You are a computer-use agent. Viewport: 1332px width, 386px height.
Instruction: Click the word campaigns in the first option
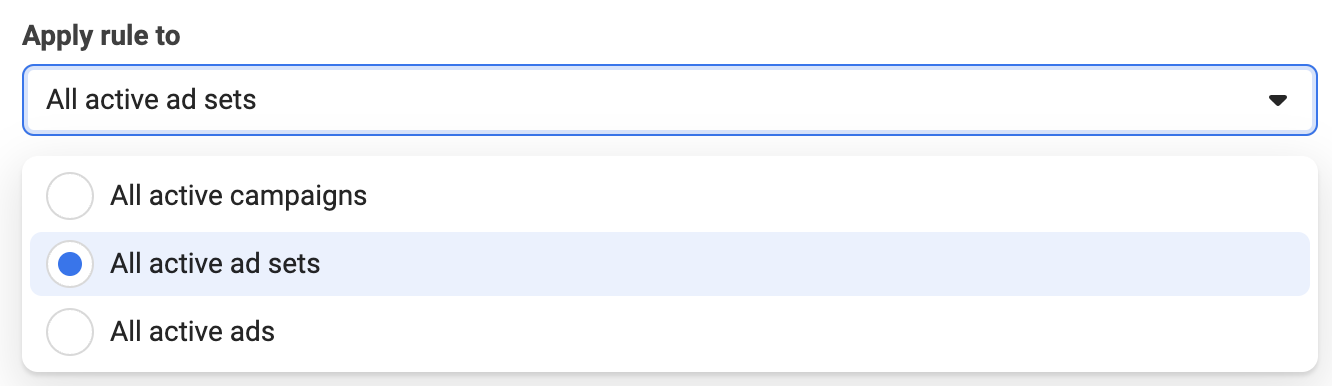299,198
